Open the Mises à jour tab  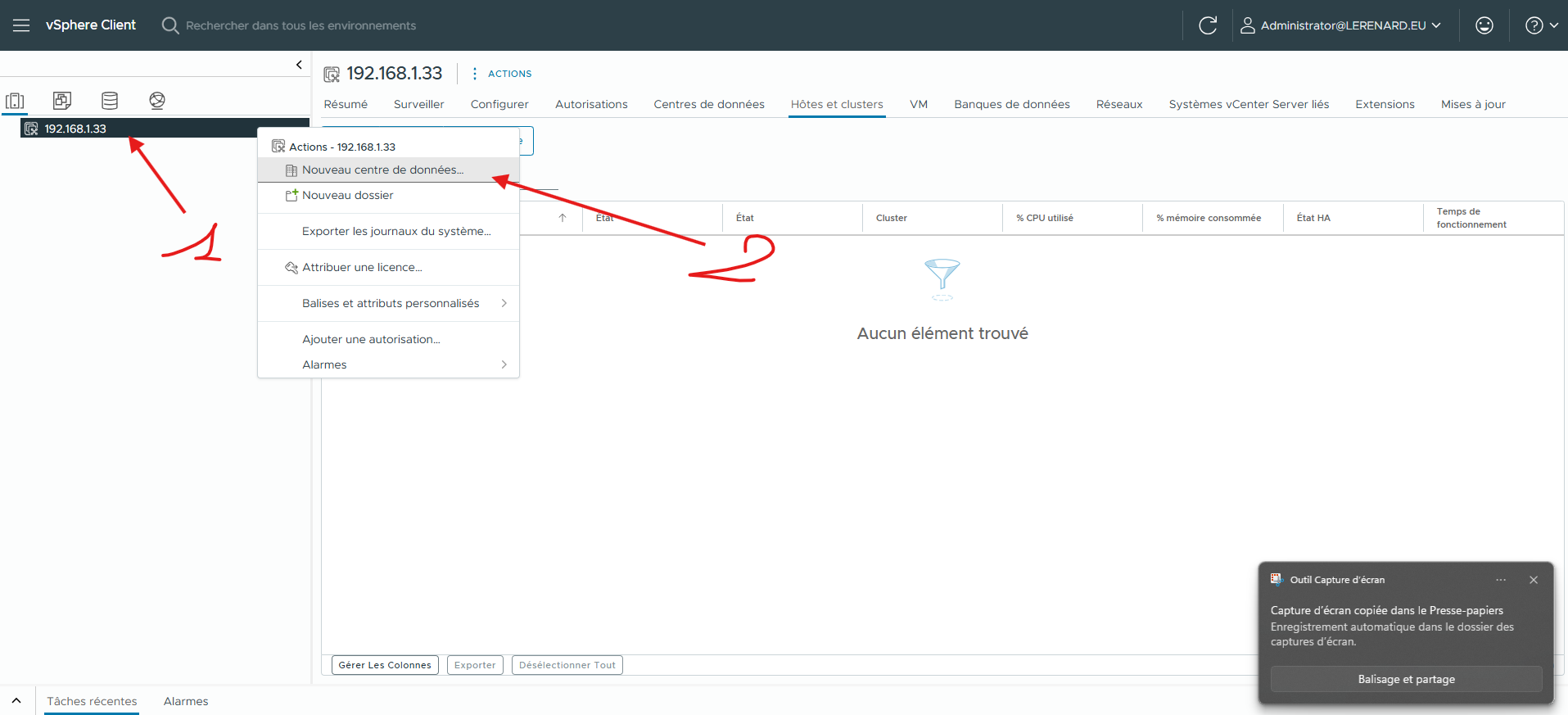[1473, 104]
